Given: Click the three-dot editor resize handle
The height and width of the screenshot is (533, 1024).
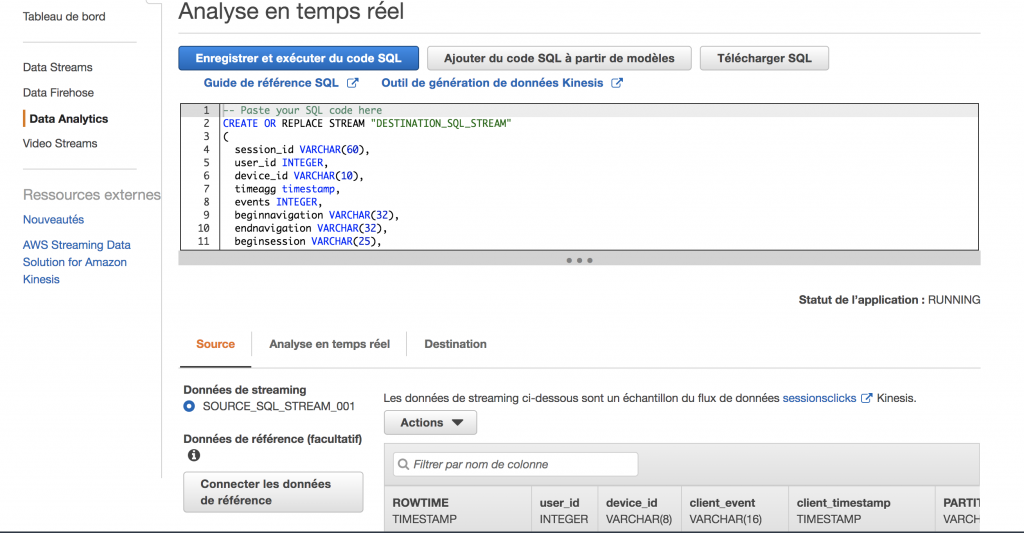Looking at the screenshot, I should pos(579,260).
